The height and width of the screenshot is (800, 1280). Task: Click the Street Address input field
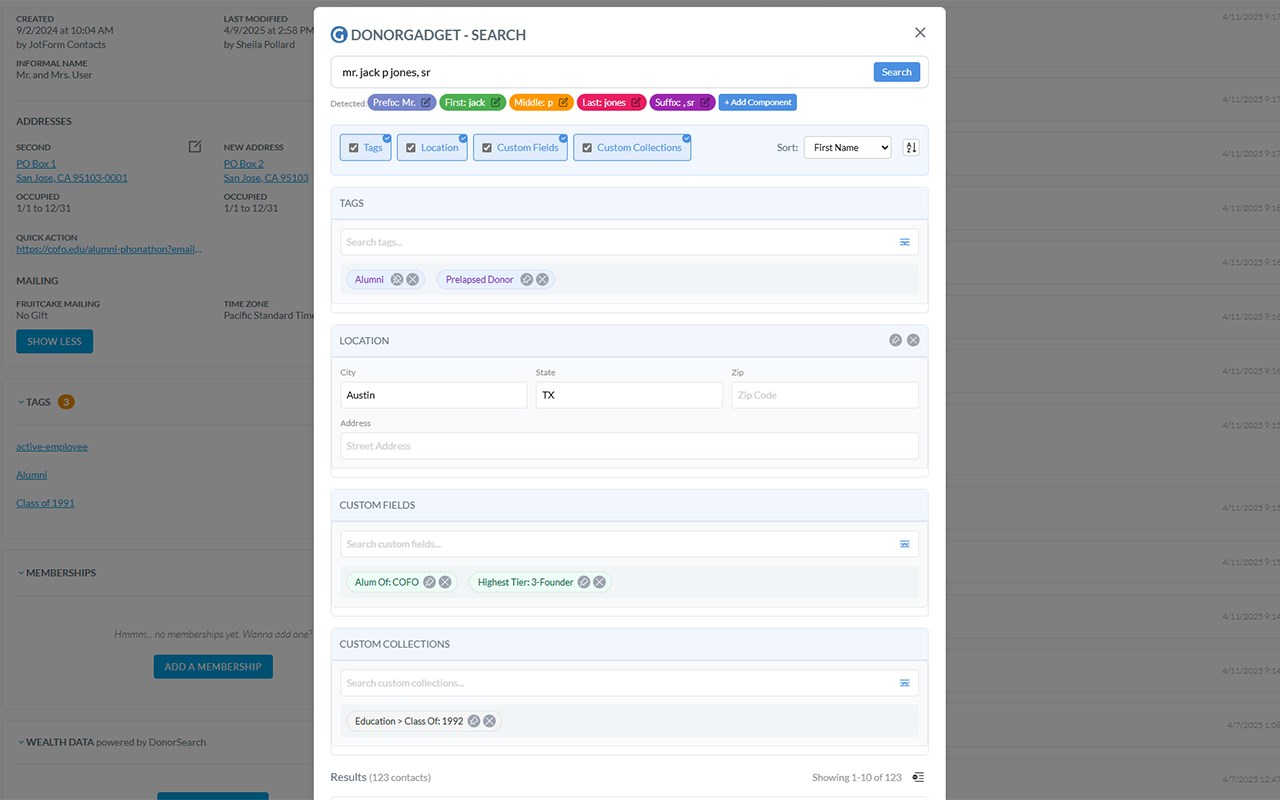(x=629, y=446)
